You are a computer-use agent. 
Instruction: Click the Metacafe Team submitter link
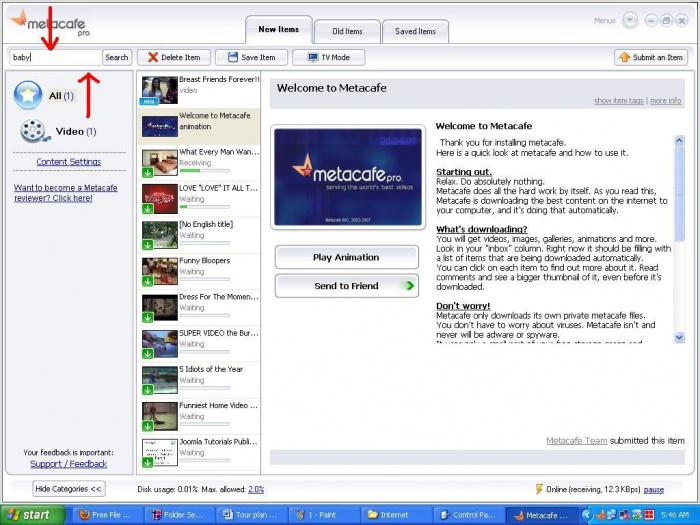(x=576, y=441)
